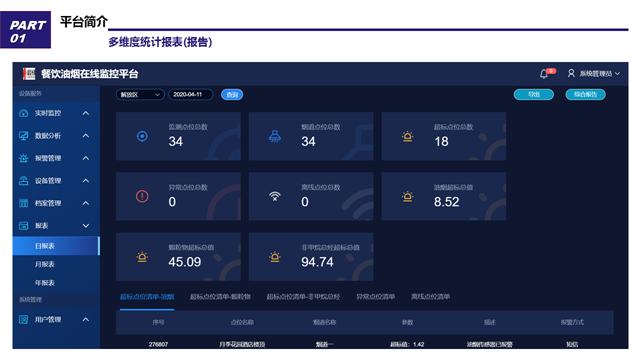Switch to 超标点位清单-非甲烷总烃 tab

(x=303, y=297)
